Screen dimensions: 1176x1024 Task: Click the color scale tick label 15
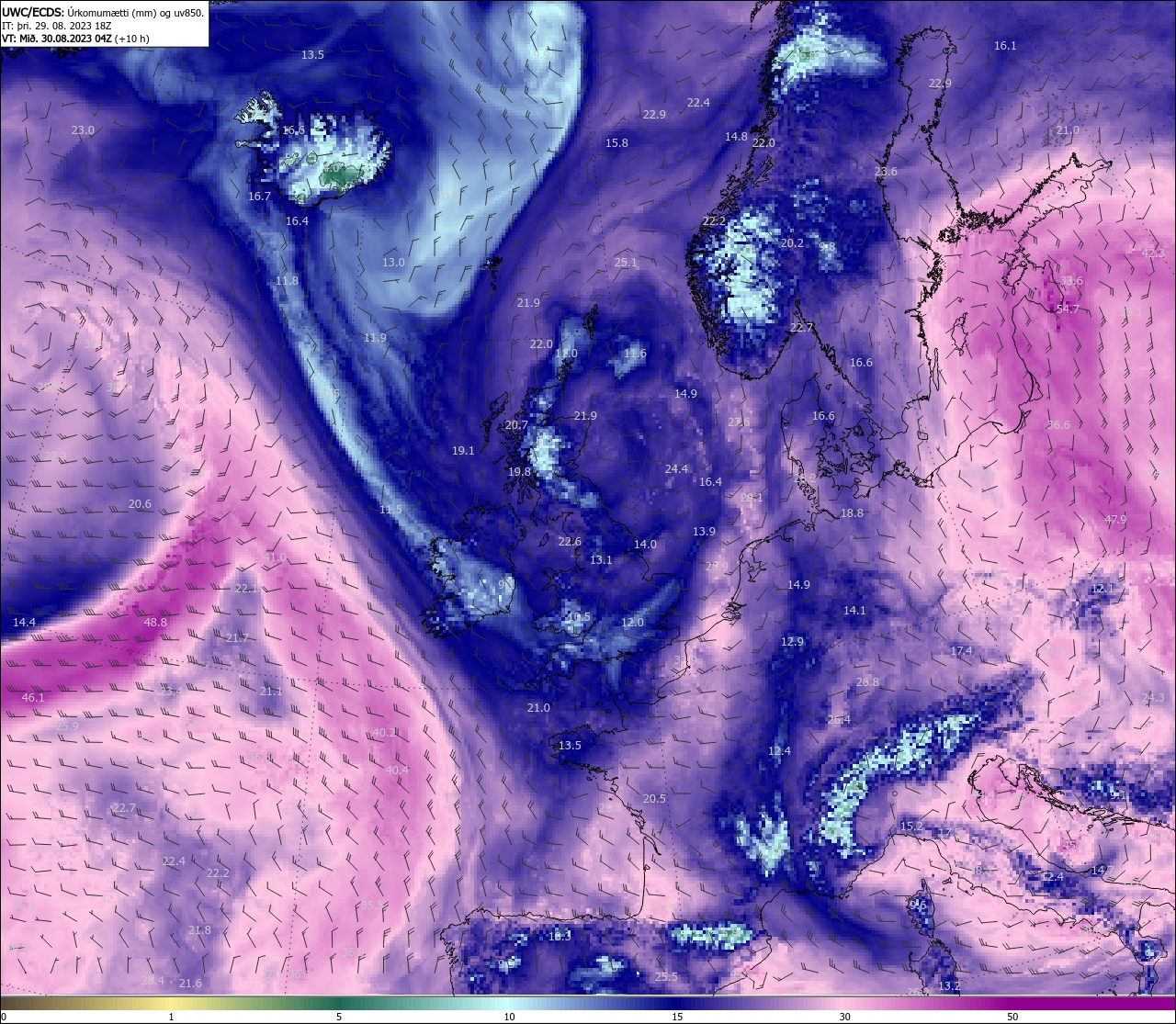(x=677, y=1017)
